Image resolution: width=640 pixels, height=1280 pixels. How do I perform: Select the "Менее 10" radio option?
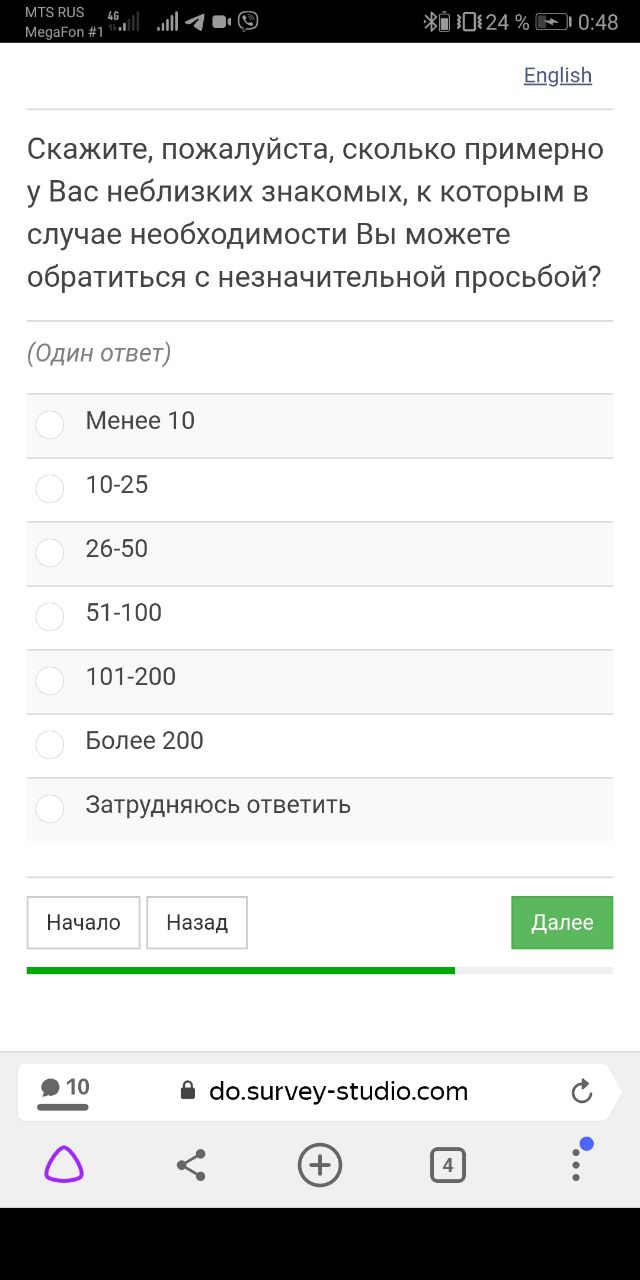click(50, 424)
